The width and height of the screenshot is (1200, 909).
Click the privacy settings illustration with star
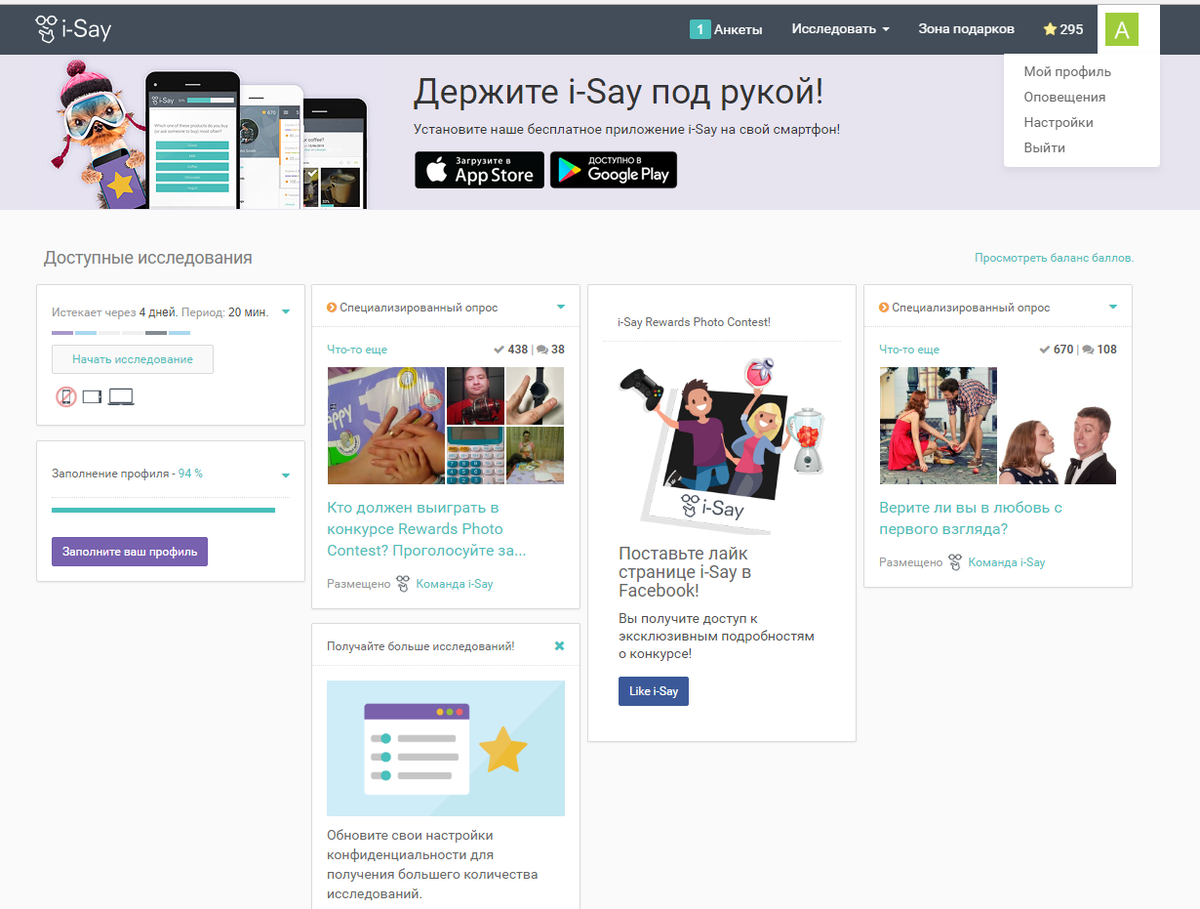coord(446,748)
